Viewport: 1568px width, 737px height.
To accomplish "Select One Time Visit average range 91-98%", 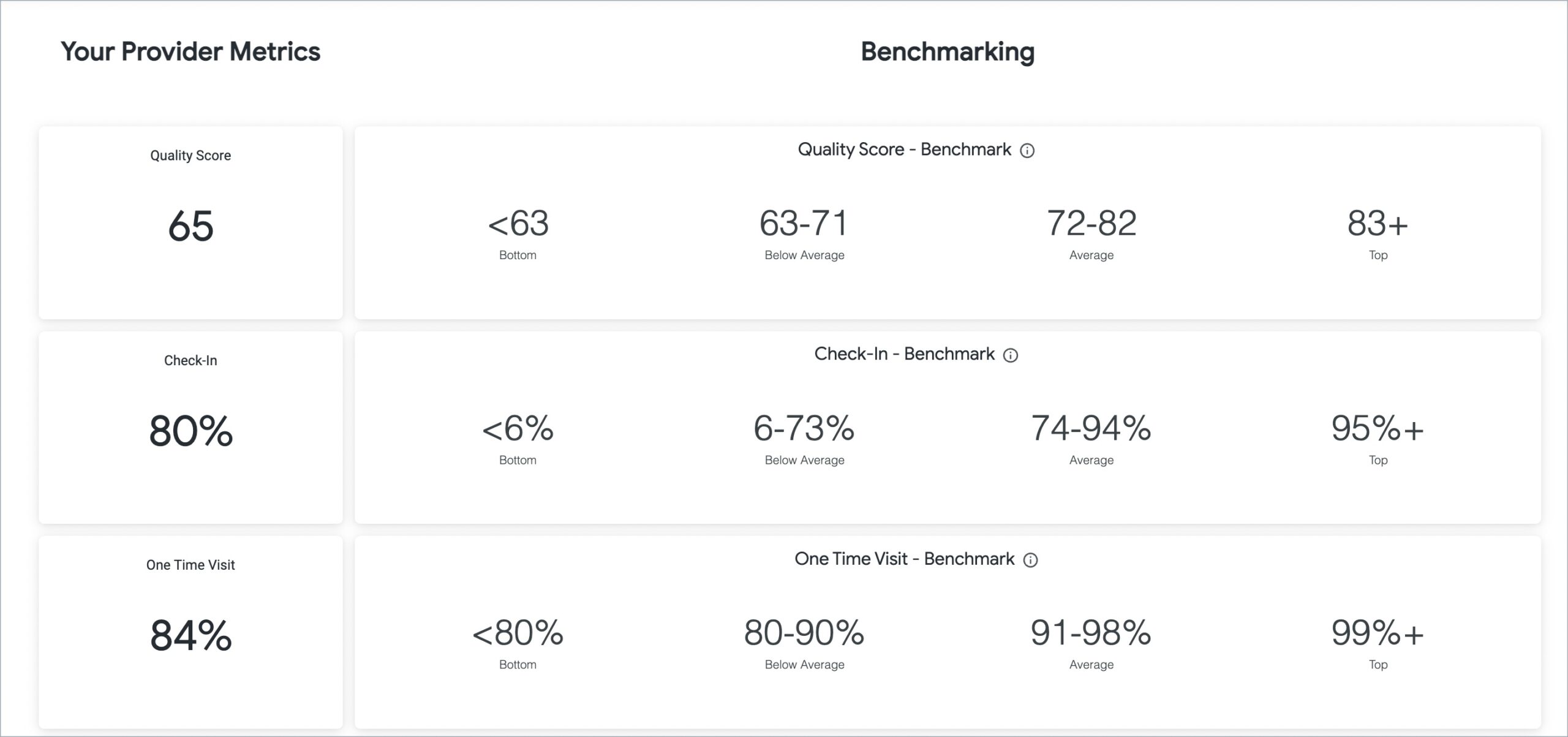I will coord(1091,633).
